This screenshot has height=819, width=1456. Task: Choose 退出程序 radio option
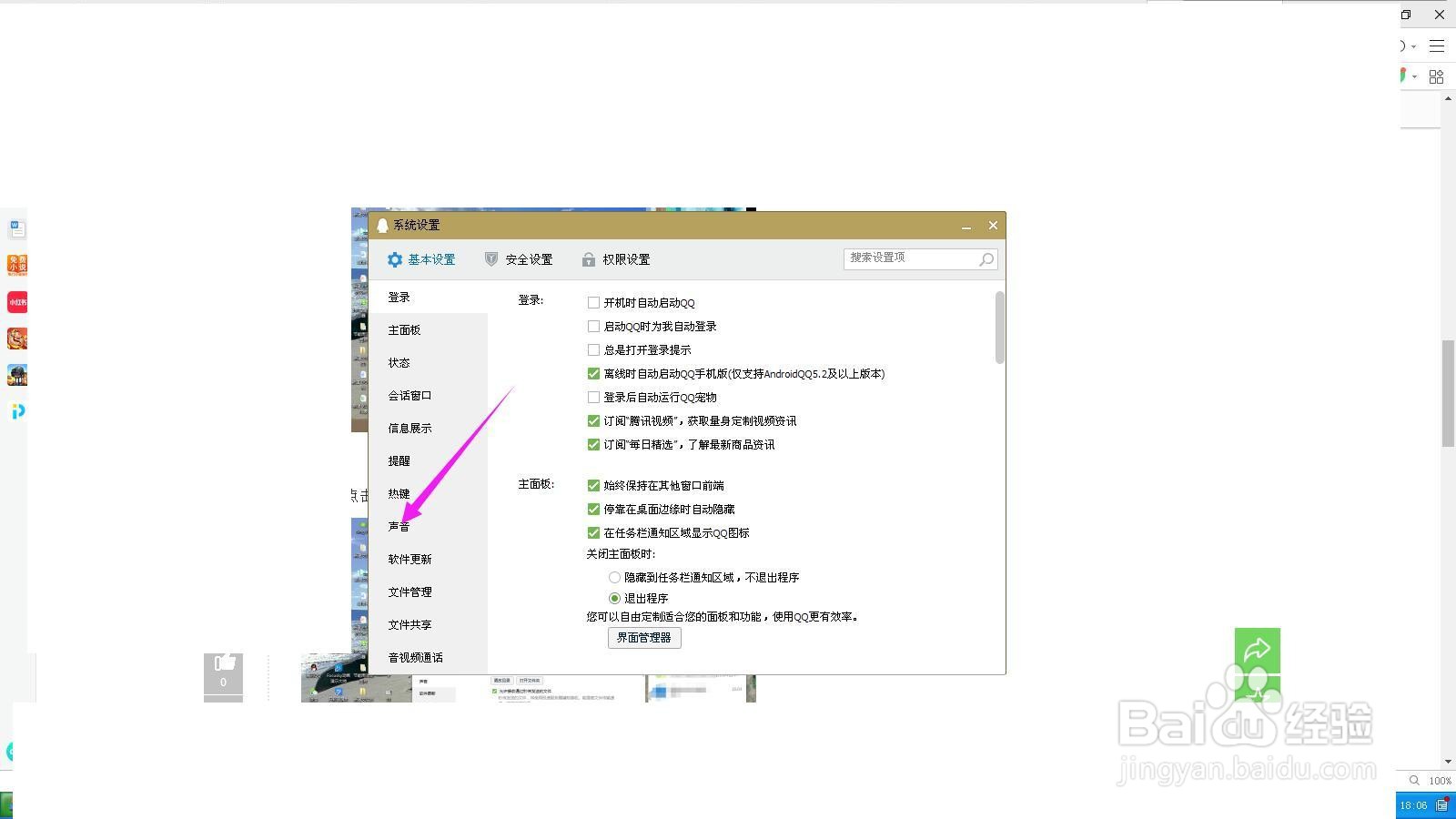click(x=614, y=599)
